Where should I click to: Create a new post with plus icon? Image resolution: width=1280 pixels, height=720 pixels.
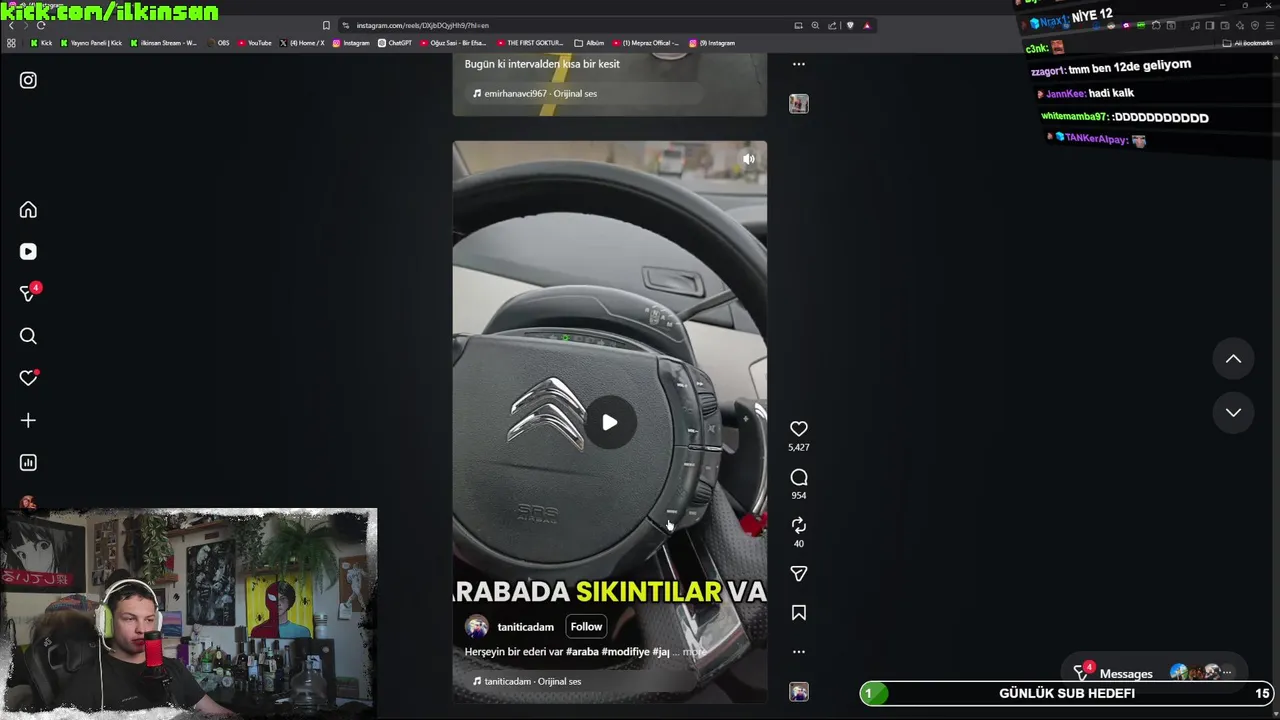(x=28, y=420)
